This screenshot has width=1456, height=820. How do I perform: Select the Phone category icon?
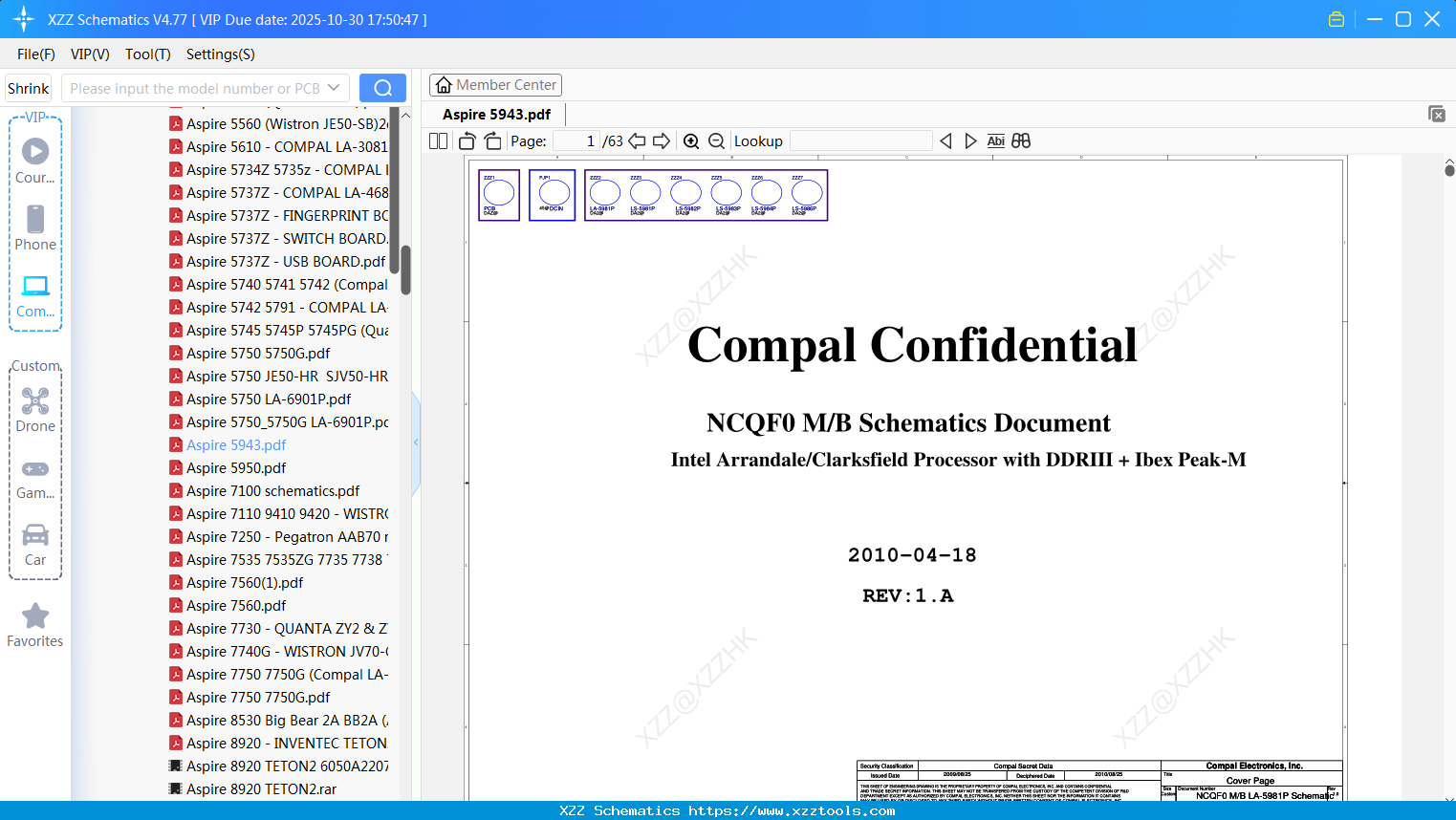click(35, 227)
